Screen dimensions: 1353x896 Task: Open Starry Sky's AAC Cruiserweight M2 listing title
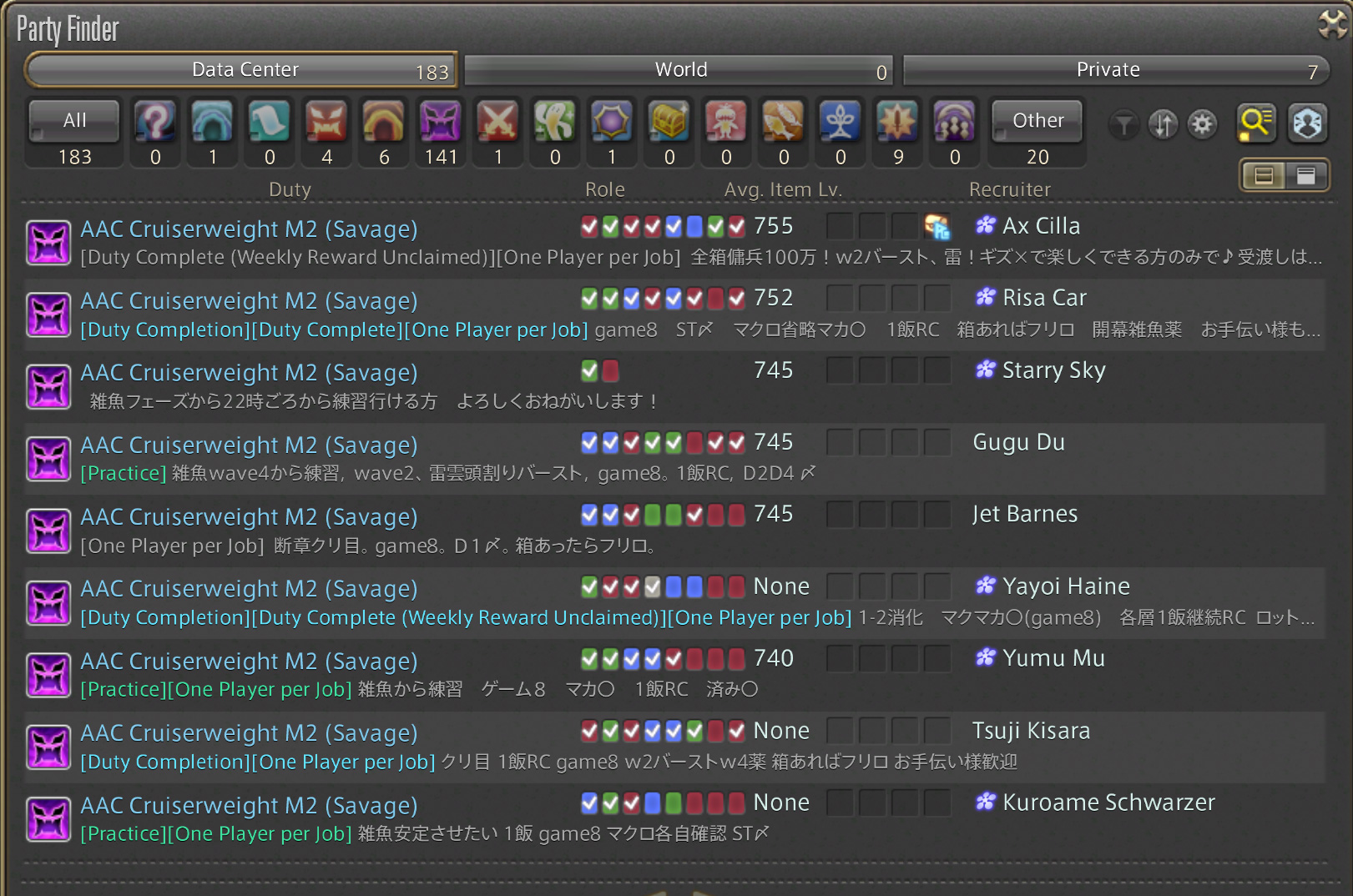pyautogui.click(x=249, y=372)
